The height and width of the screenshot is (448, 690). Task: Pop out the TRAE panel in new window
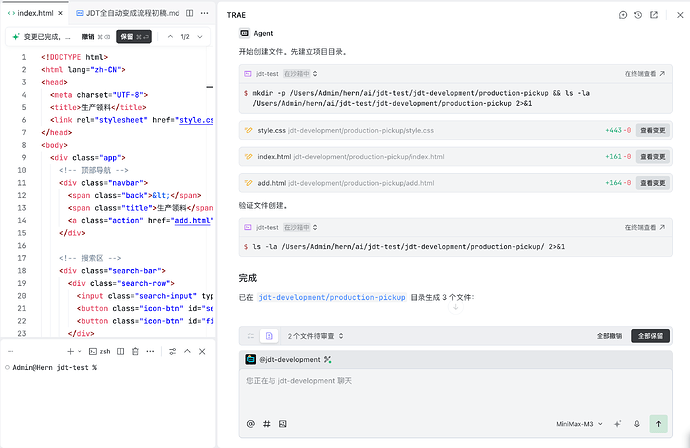click(x=654, y=15)
